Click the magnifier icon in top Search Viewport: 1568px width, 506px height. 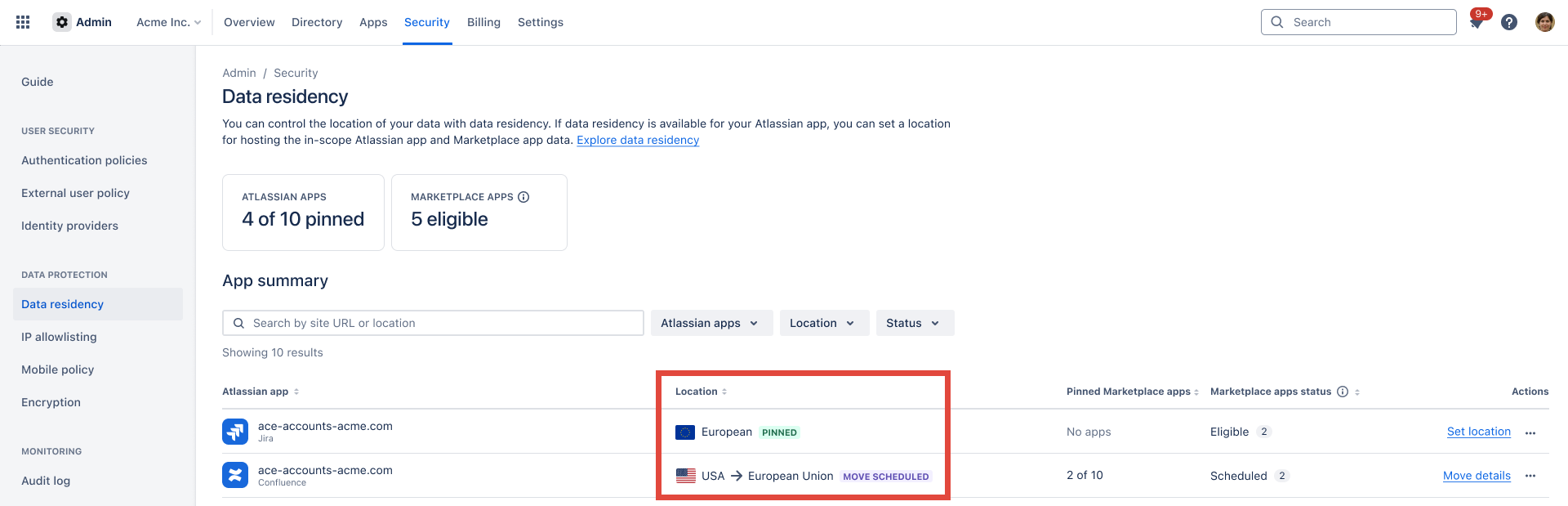[1277, 22]
